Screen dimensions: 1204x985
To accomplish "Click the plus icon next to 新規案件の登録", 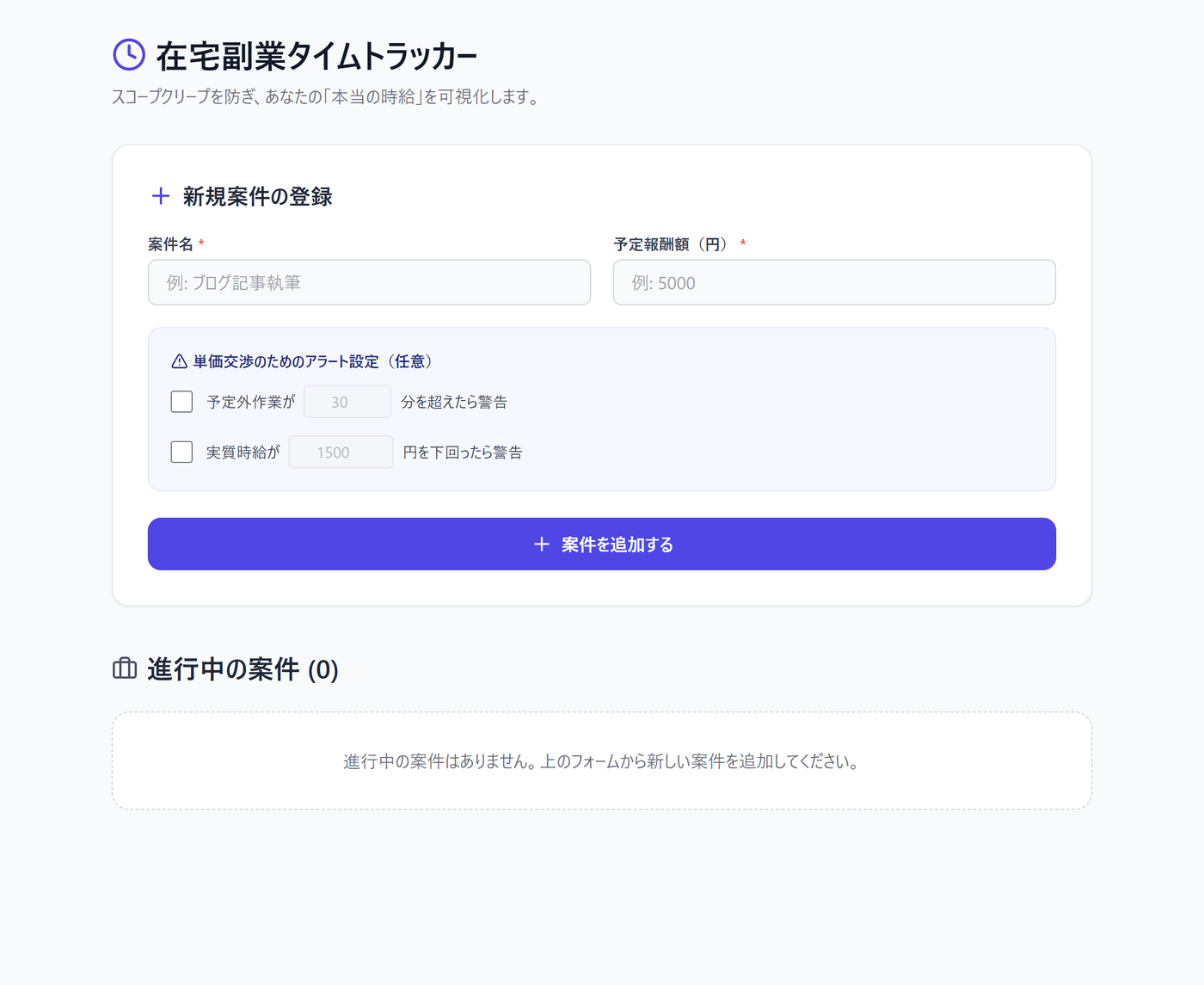I will (x=161, y=196).
